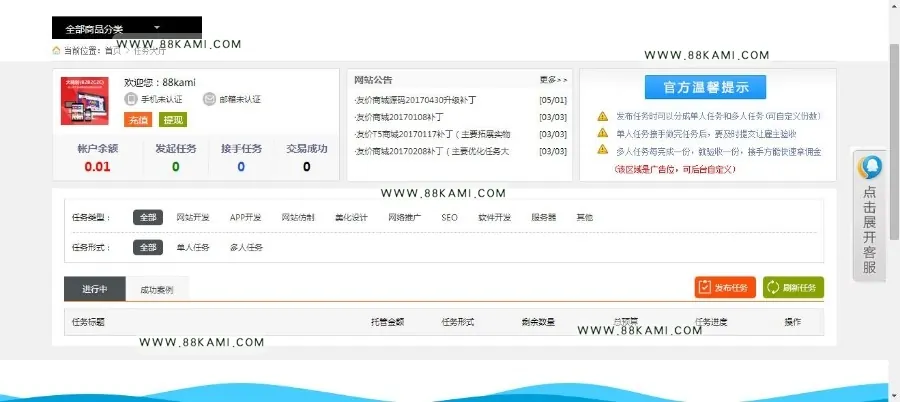Click the 发布任务 clipboard icon

click(703, 288)
